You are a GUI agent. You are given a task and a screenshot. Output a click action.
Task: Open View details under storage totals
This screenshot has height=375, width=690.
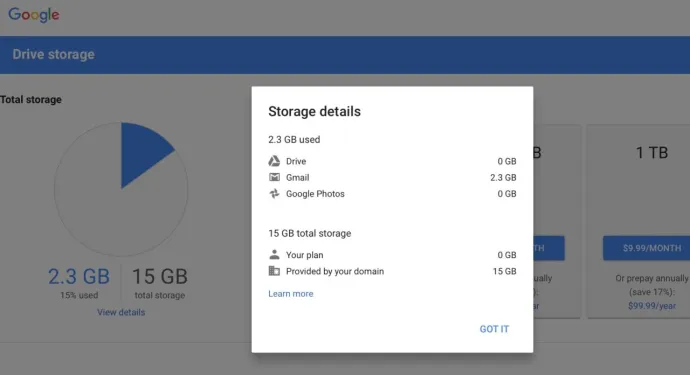coord(121,312)
